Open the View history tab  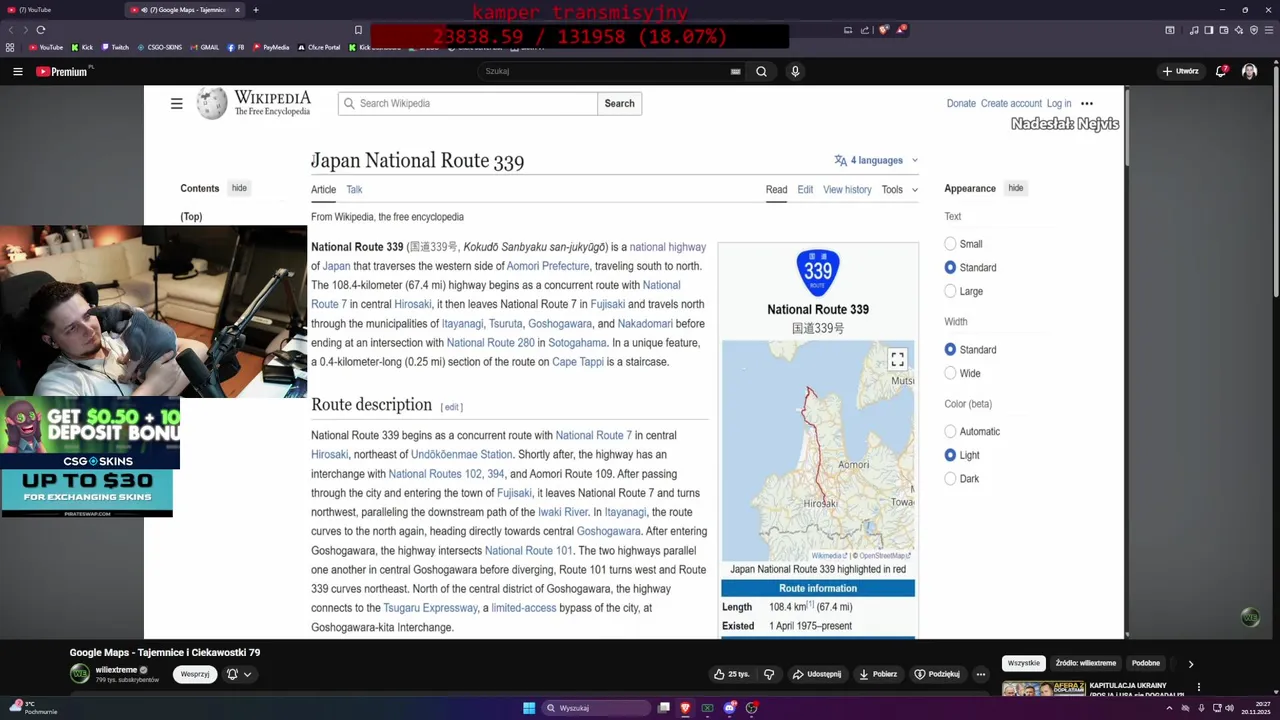[847, 189]
